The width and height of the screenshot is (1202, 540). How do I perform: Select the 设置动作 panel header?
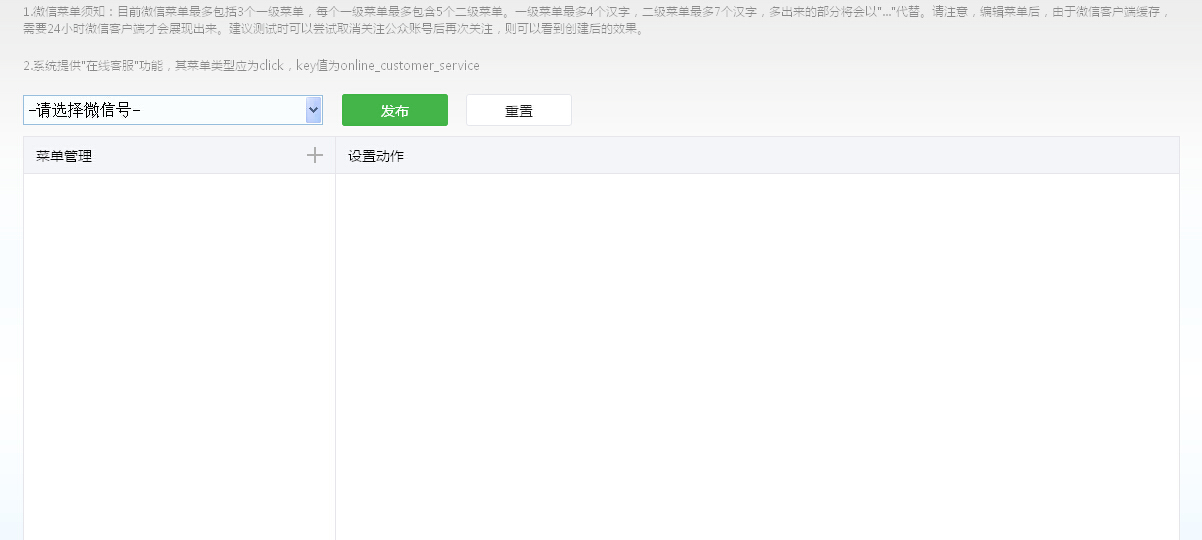[x=757, y=156]
